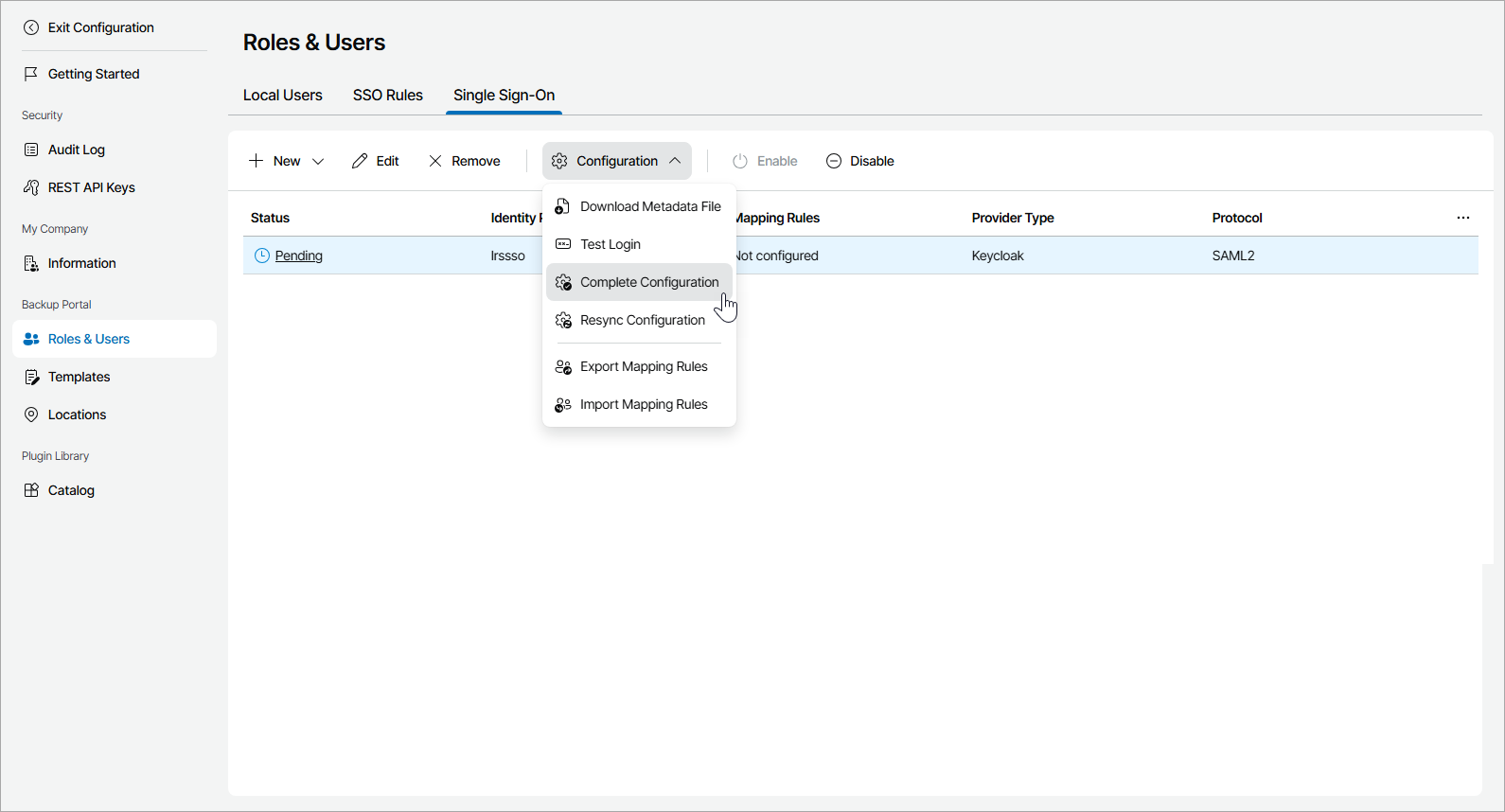Disable the selected identity provider
Image resolution: width=1505 pixels, height=812 pixels.
coord(859,161)
